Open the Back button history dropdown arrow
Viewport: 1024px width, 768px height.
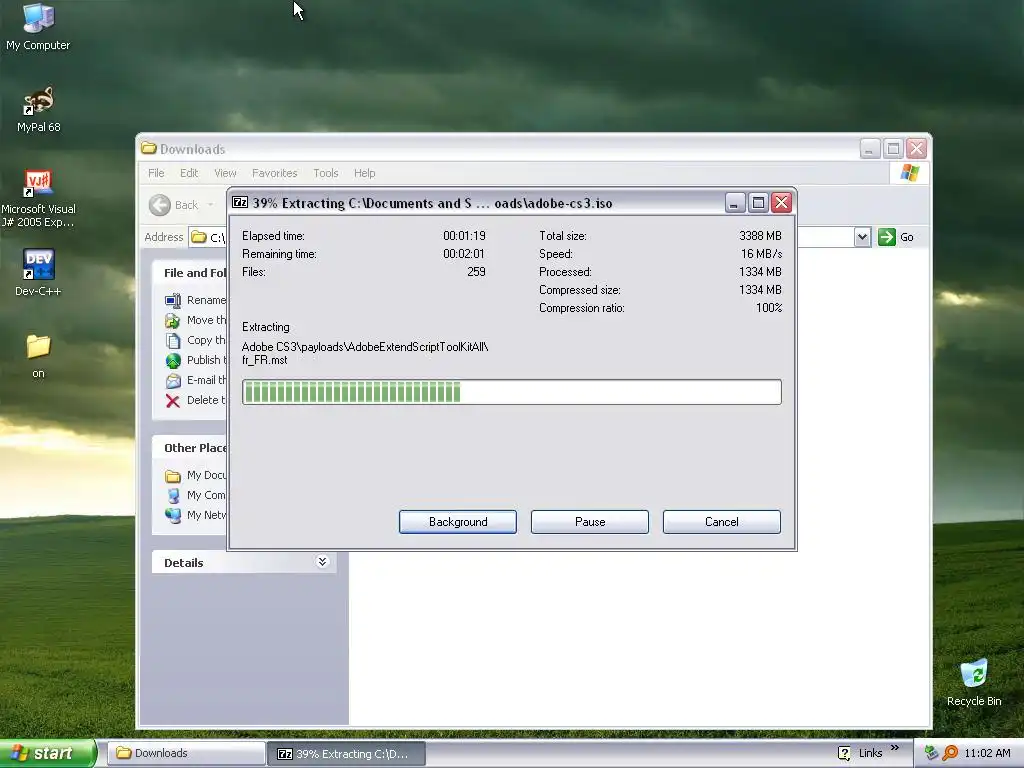(x=210, y=205)
